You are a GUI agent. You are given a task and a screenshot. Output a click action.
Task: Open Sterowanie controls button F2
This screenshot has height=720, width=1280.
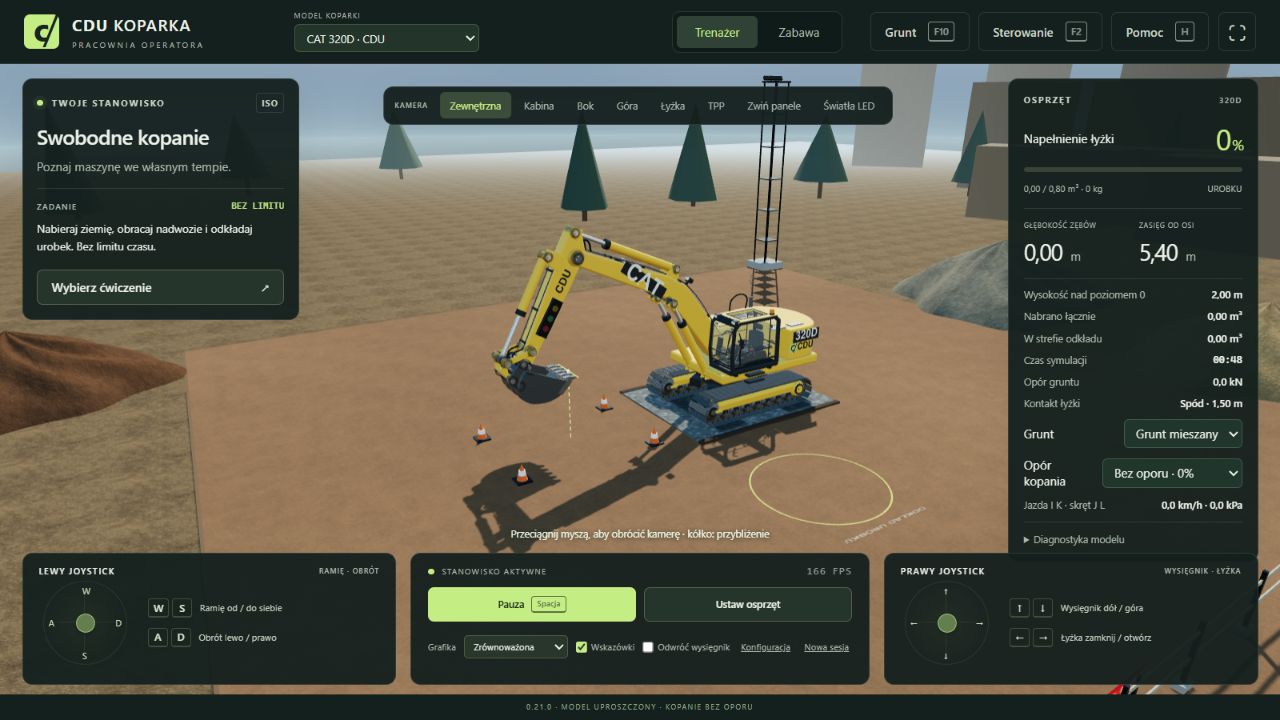[x=1040, y=32]
